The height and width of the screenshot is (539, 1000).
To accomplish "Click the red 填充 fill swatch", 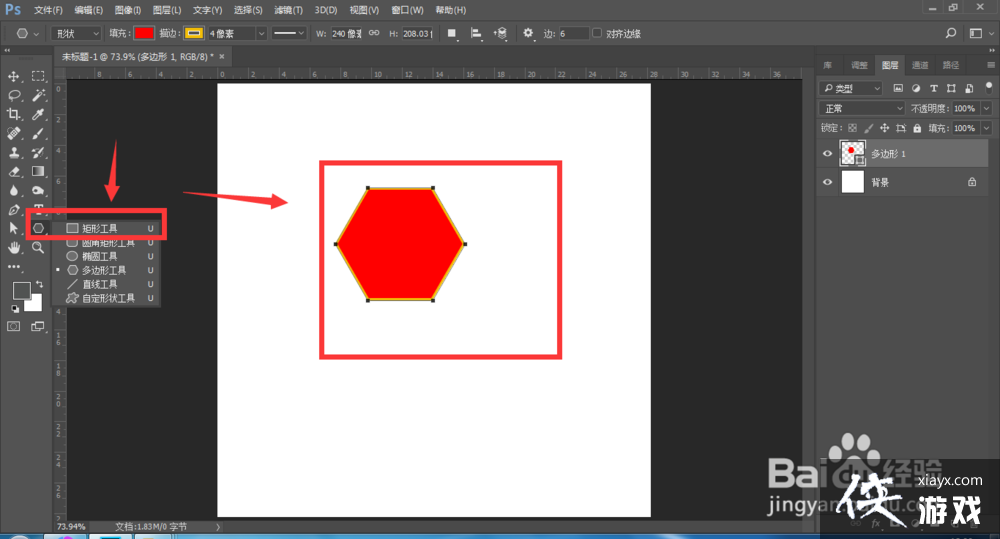I will [145, 33].
